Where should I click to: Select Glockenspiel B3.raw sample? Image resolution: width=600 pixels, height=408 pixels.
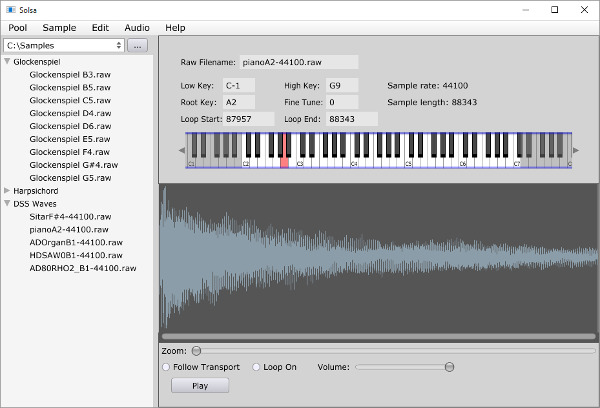tap(70, 75)
